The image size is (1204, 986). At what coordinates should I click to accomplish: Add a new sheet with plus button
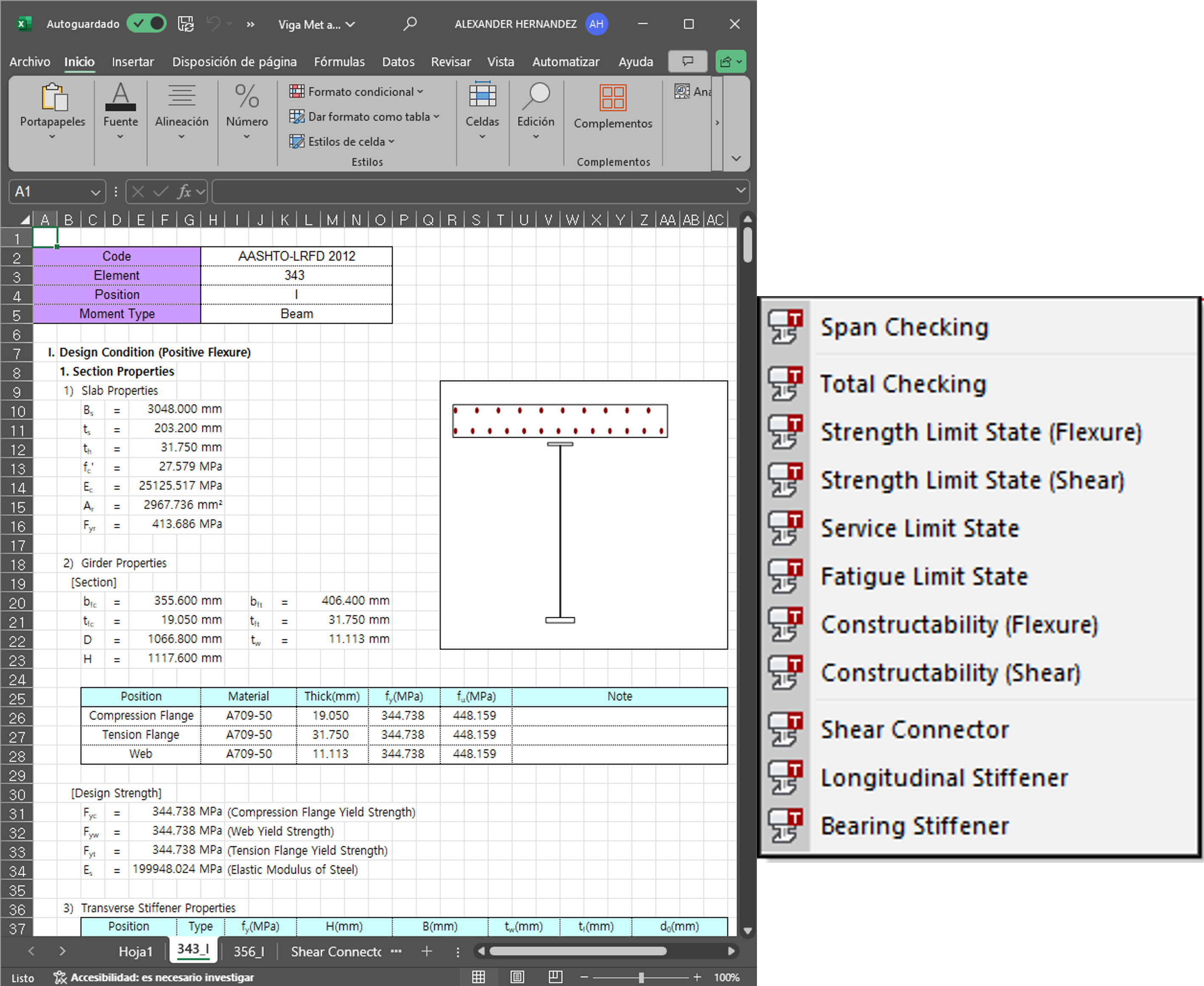pyautogui.click(x=427, y=951)
